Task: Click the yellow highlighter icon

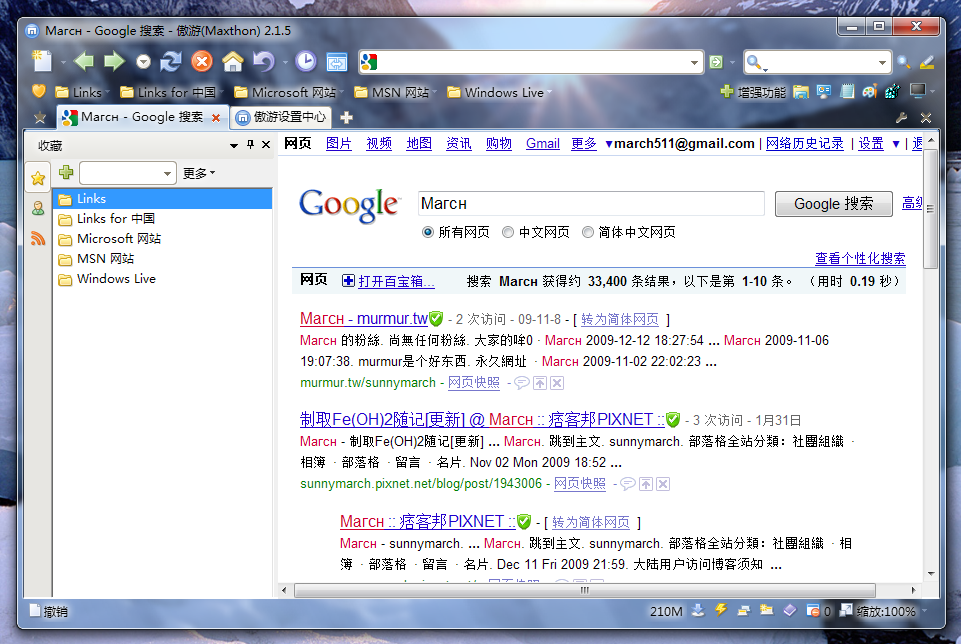Action: tap(927, 62)
